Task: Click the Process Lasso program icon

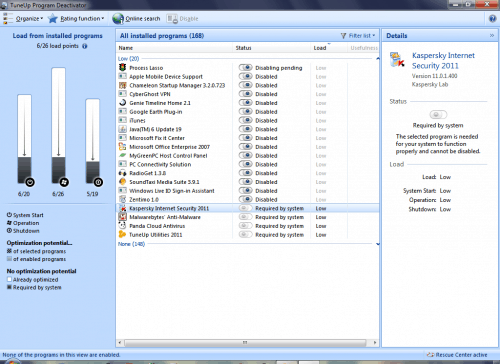Action: (x=122, y=68)
